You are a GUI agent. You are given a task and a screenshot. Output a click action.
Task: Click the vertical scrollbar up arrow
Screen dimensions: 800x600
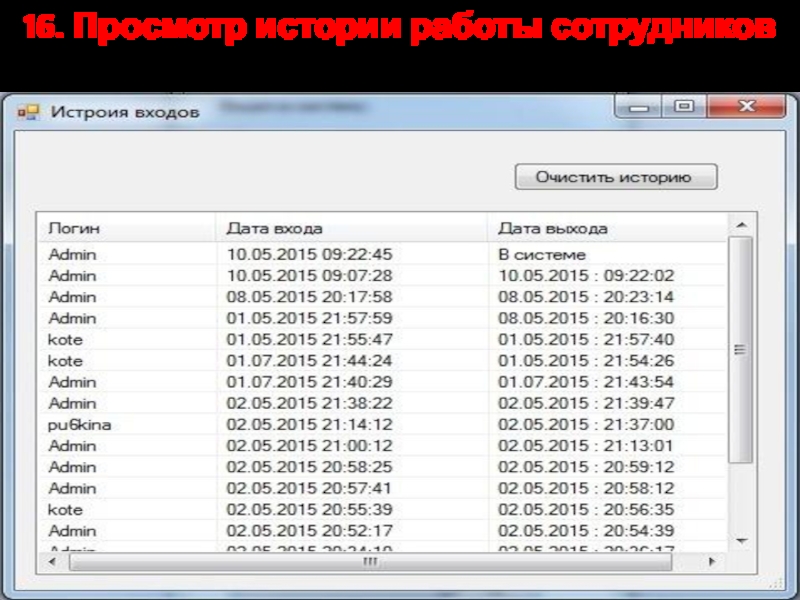740,225
